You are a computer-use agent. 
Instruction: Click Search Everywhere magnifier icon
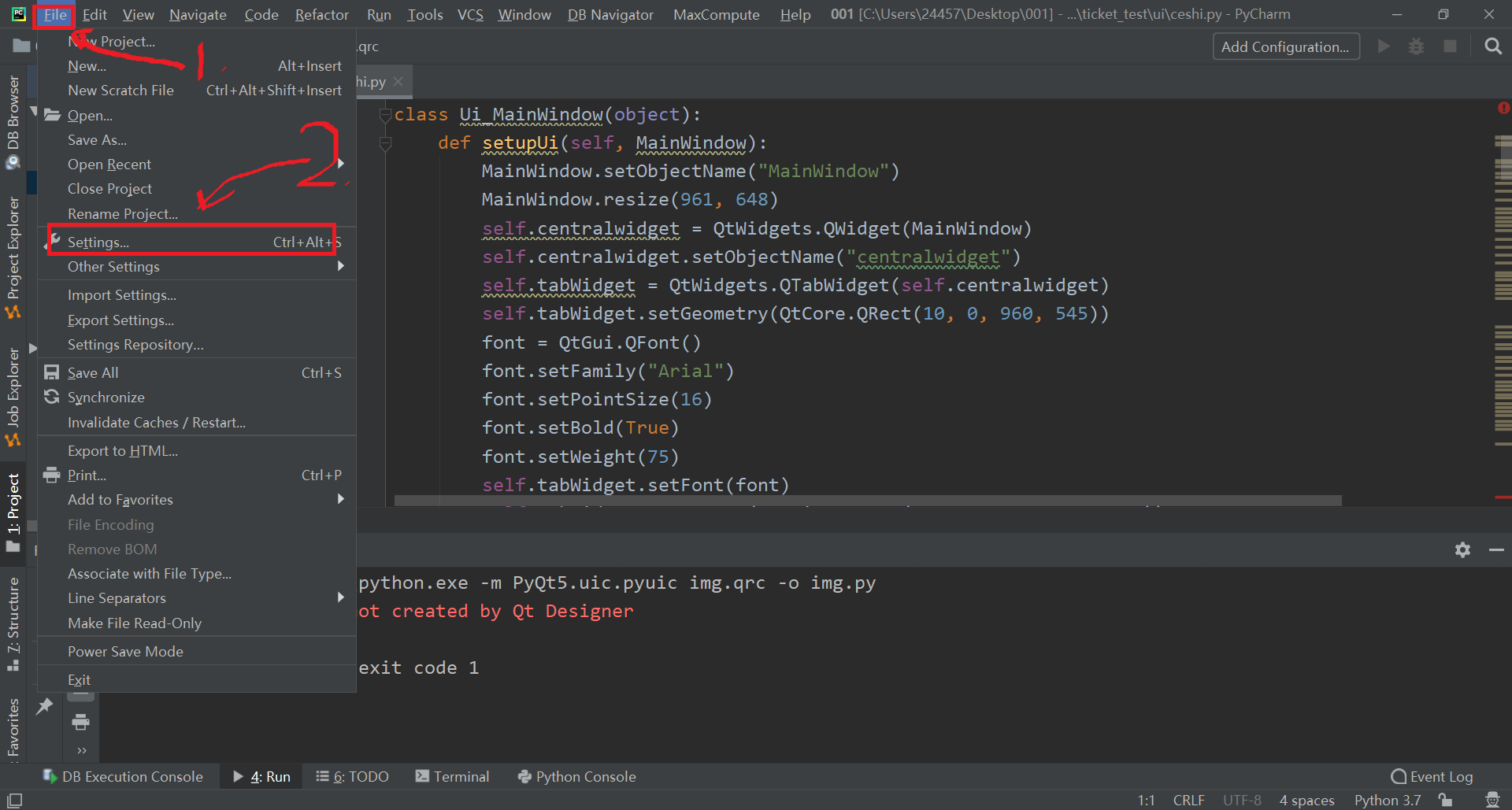[x=1493, y=46]
